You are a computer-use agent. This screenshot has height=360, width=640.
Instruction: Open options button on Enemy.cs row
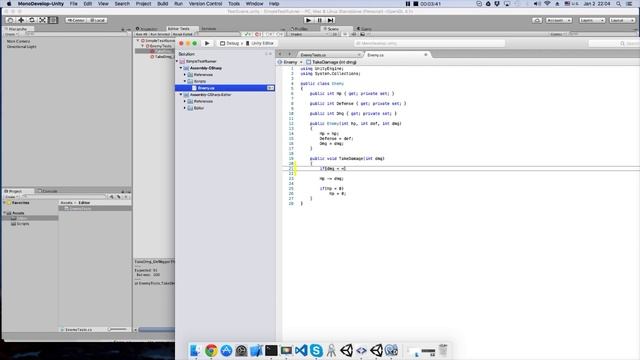pyautogui.click(x=270, y=88)
